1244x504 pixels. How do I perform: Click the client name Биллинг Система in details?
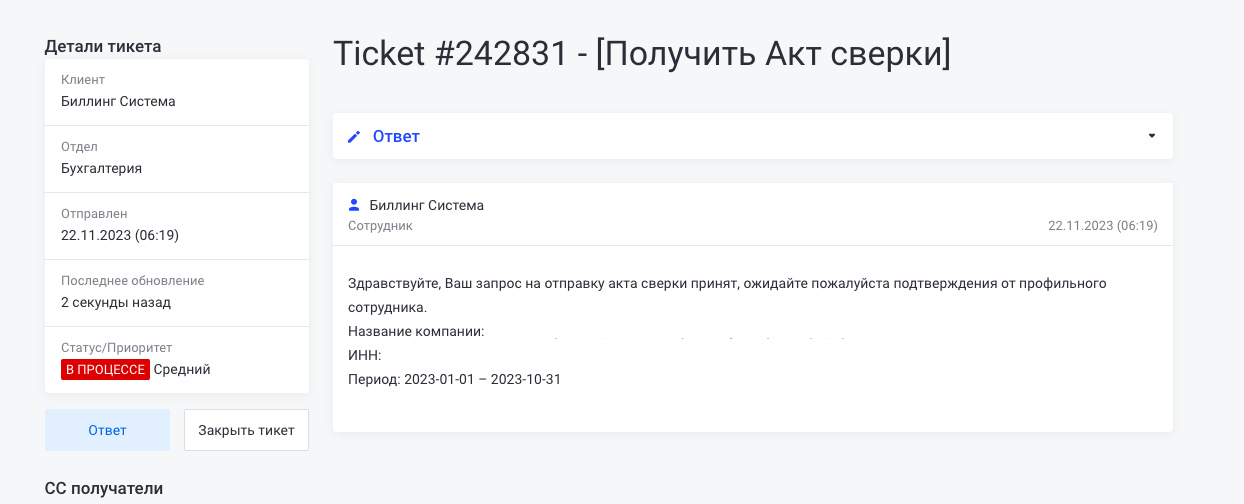(x=118, y=101)
